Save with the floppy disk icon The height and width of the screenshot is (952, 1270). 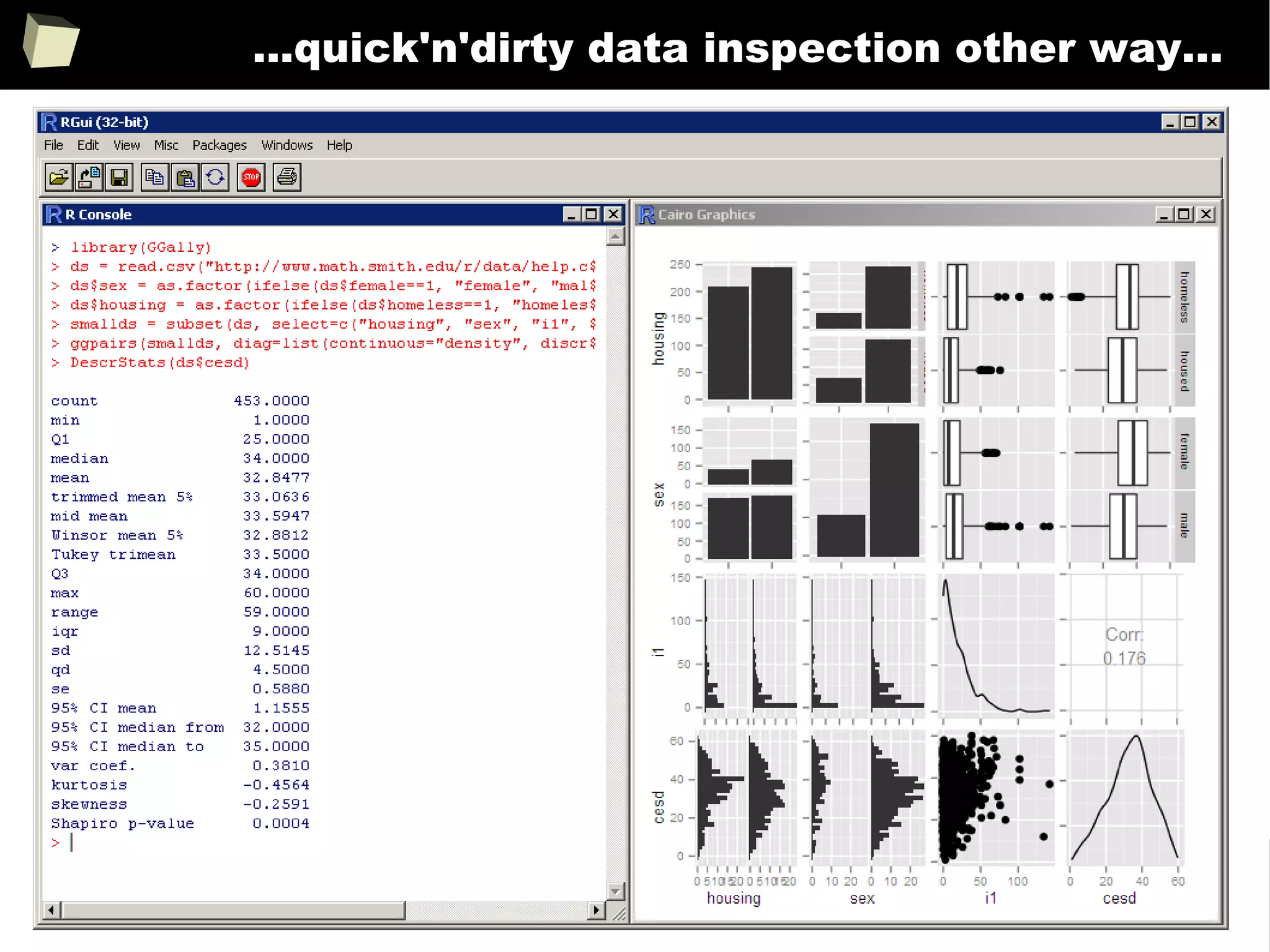tap(119, 177)
